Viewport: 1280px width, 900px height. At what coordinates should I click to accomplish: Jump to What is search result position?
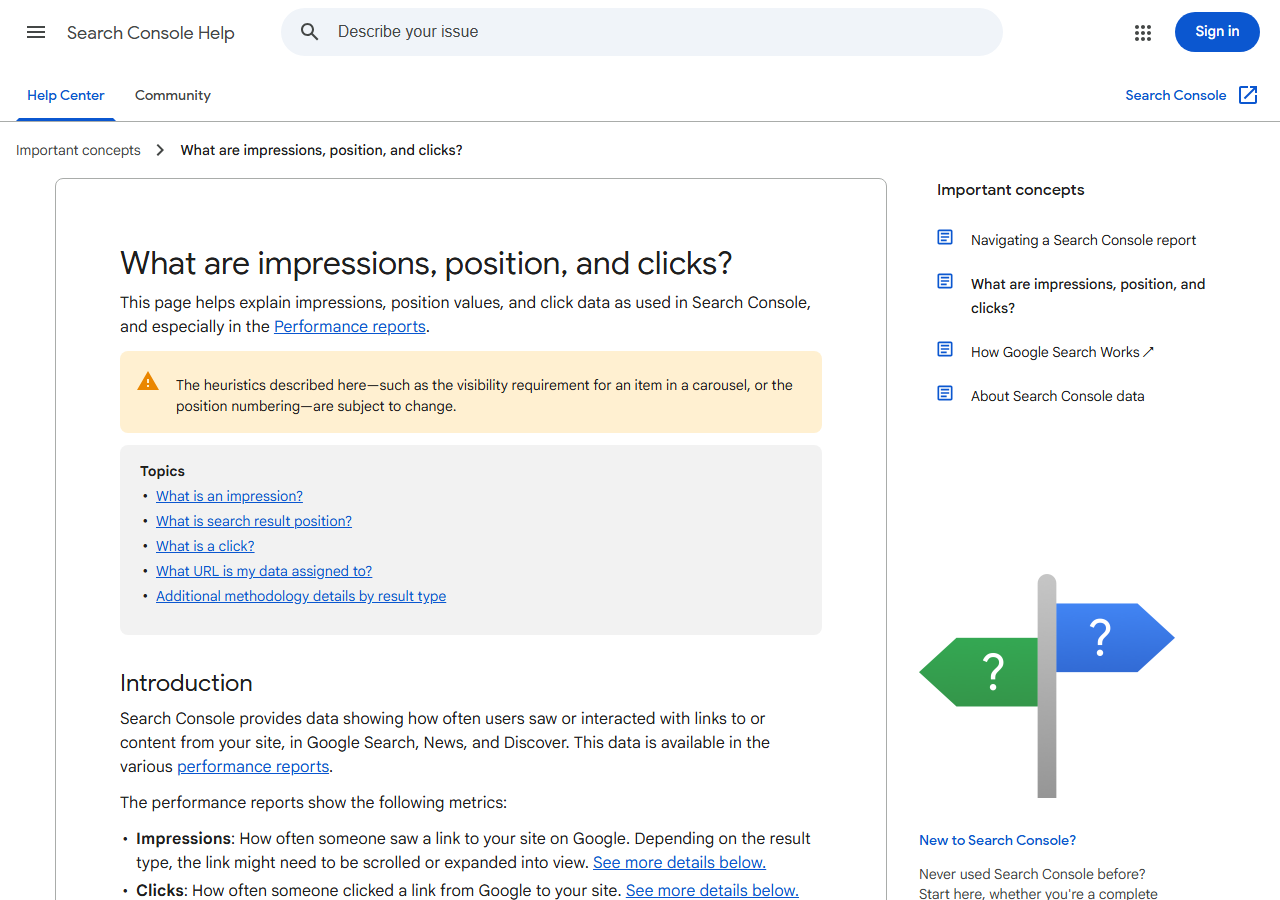point(254,521)
